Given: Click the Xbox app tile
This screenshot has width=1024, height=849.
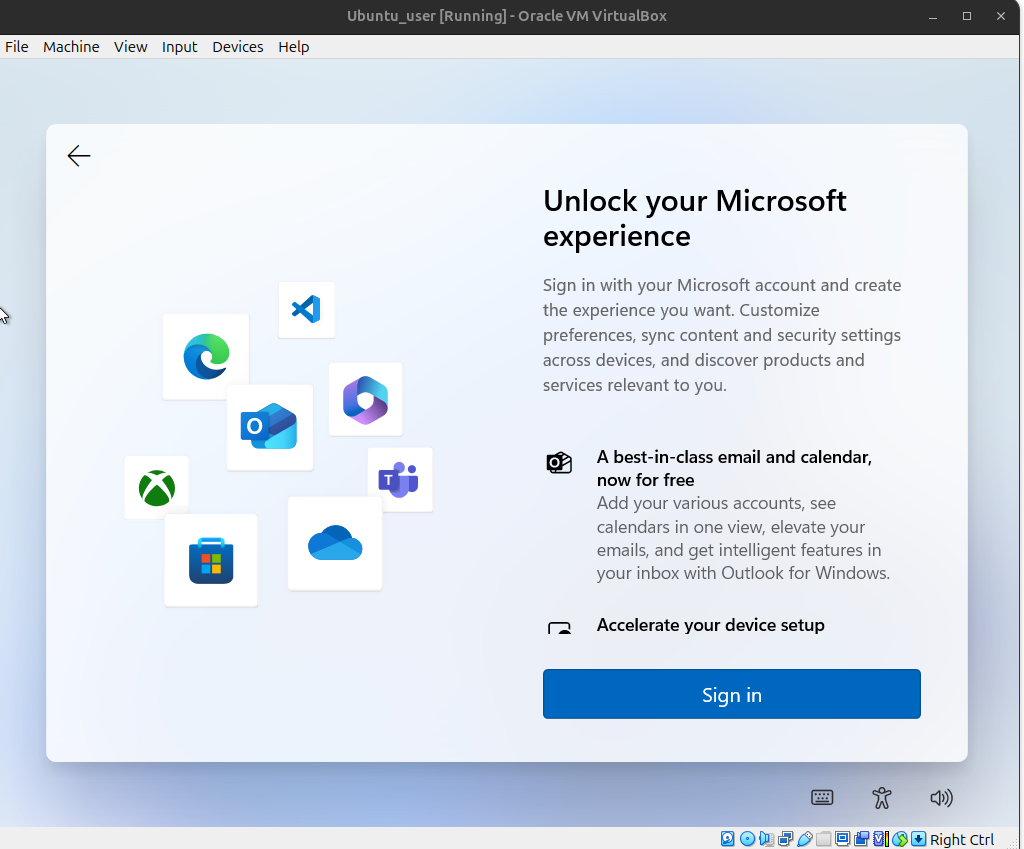Looking at the screenshot, I should 157,488.
